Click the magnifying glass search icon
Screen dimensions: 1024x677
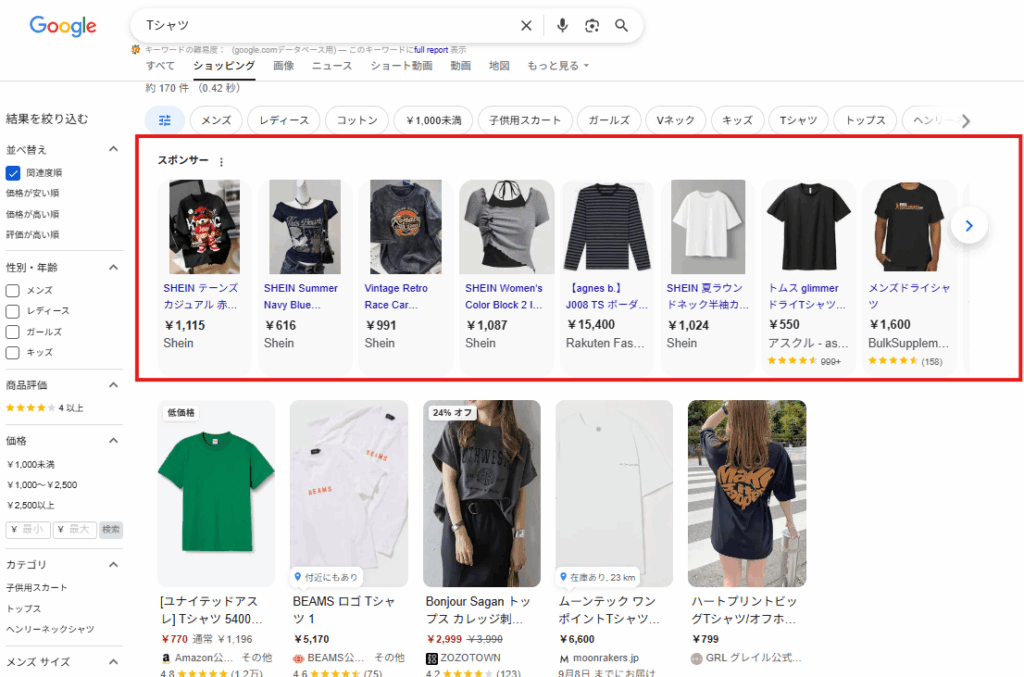[x=621, y=25]
